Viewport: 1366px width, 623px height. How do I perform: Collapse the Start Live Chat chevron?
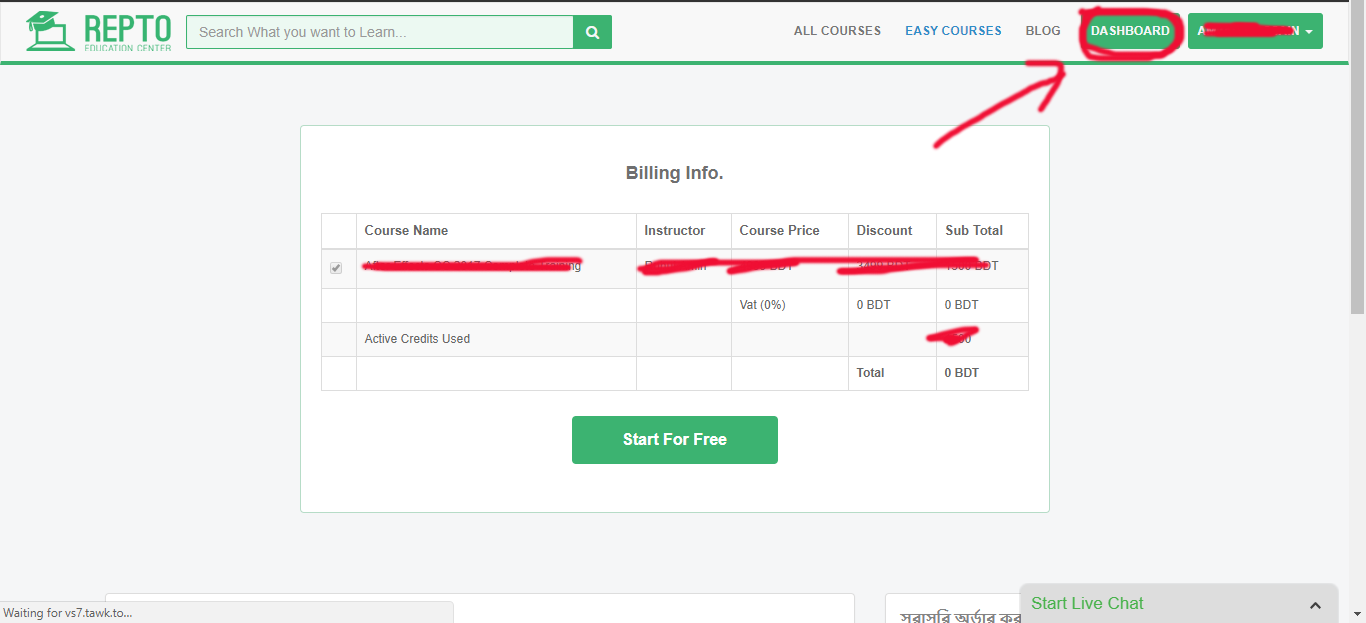pos(1315,604)
